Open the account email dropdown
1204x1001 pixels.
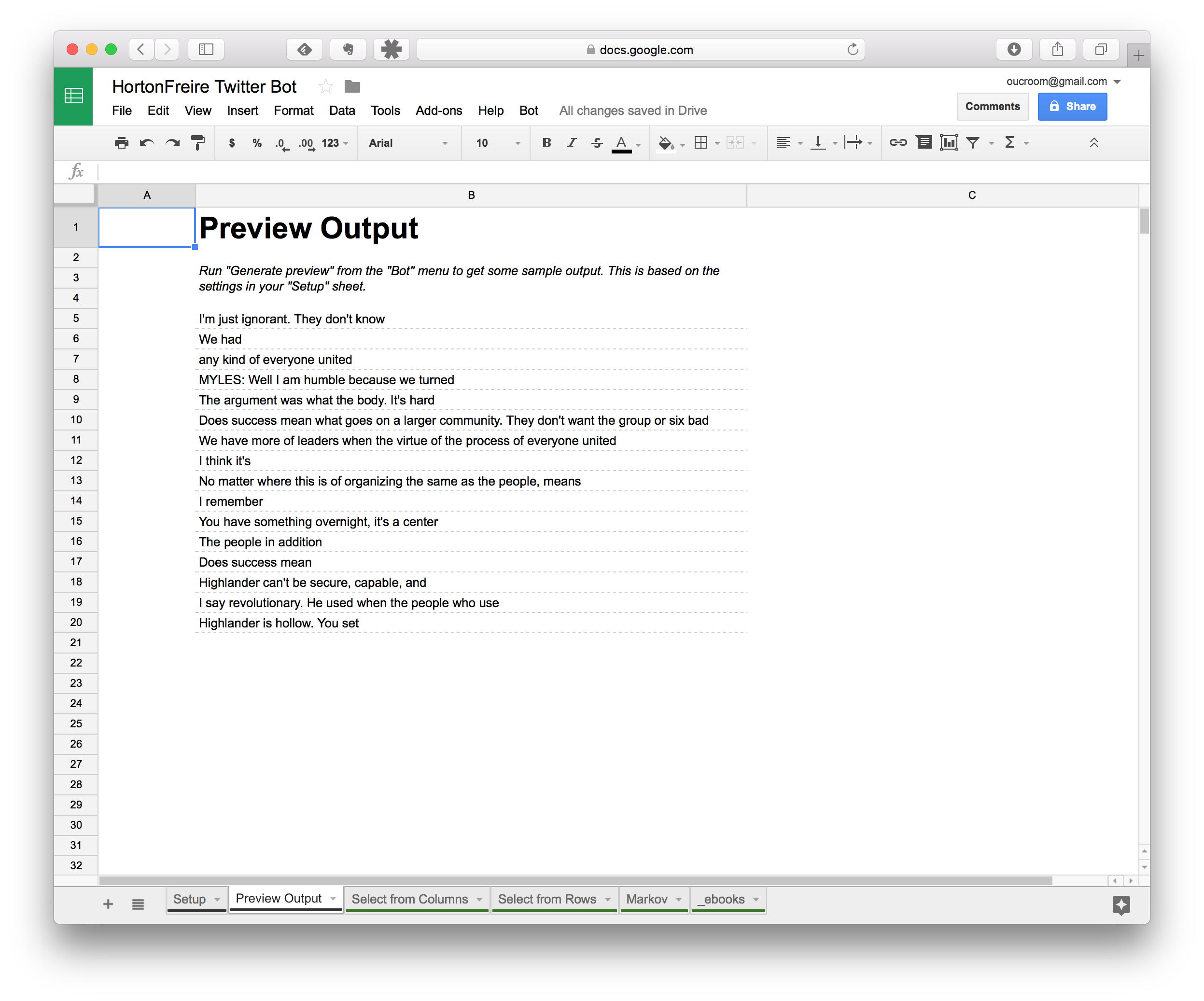[1063, 82]
